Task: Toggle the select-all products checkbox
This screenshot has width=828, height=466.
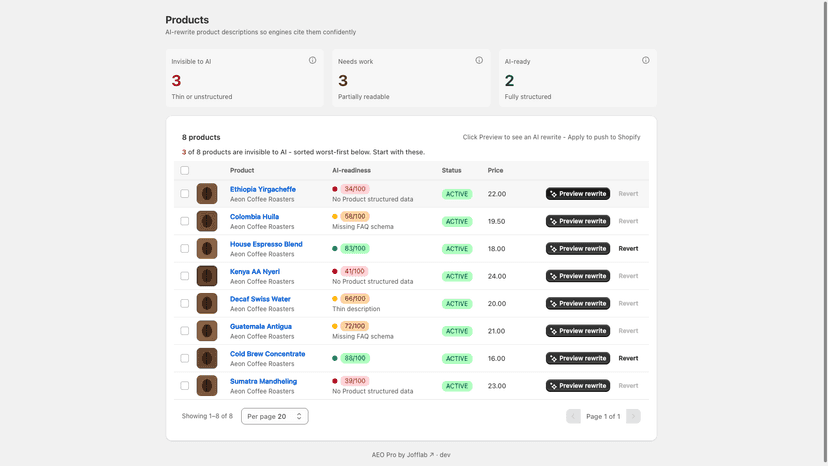Action: click(184, 170)
